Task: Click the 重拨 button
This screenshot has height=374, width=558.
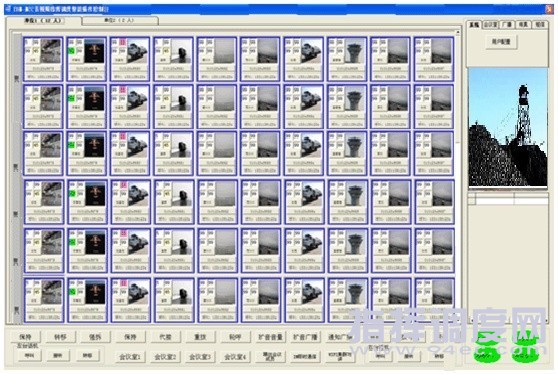Action: tap(200, 337)
